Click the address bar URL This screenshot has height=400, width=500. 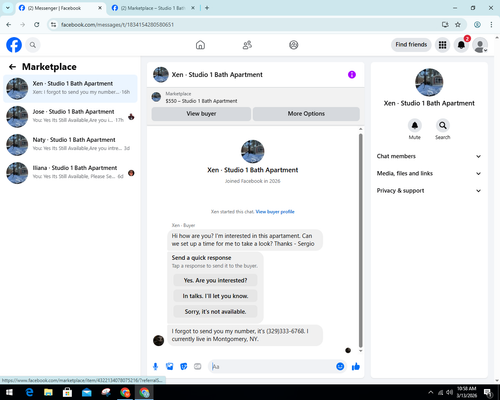click(x=117, y=25)
